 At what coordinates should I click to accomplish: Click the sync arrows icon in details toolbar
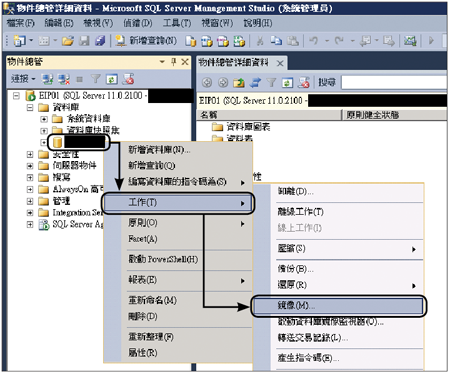click(255, 82)
